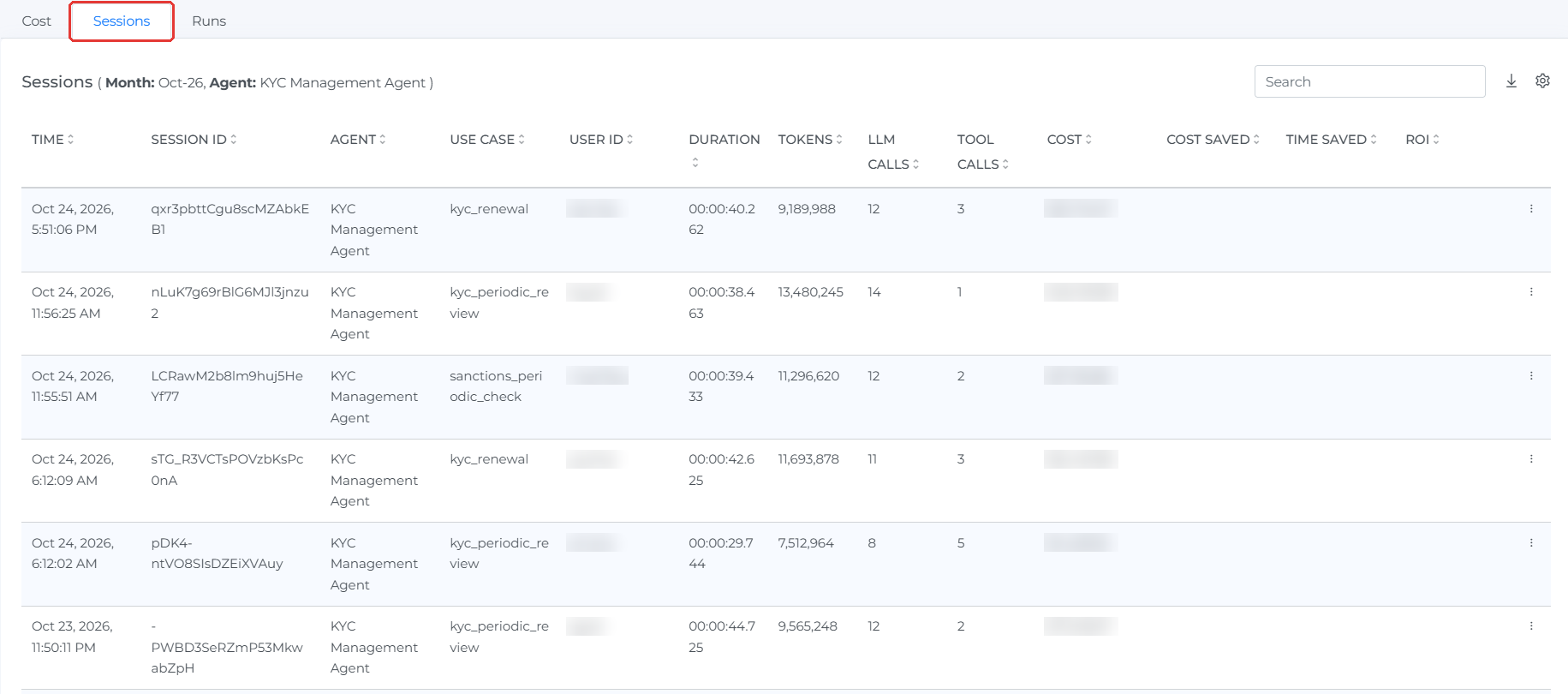Click the sanctions_periodic_check use case cell

[x=496, y=386]
